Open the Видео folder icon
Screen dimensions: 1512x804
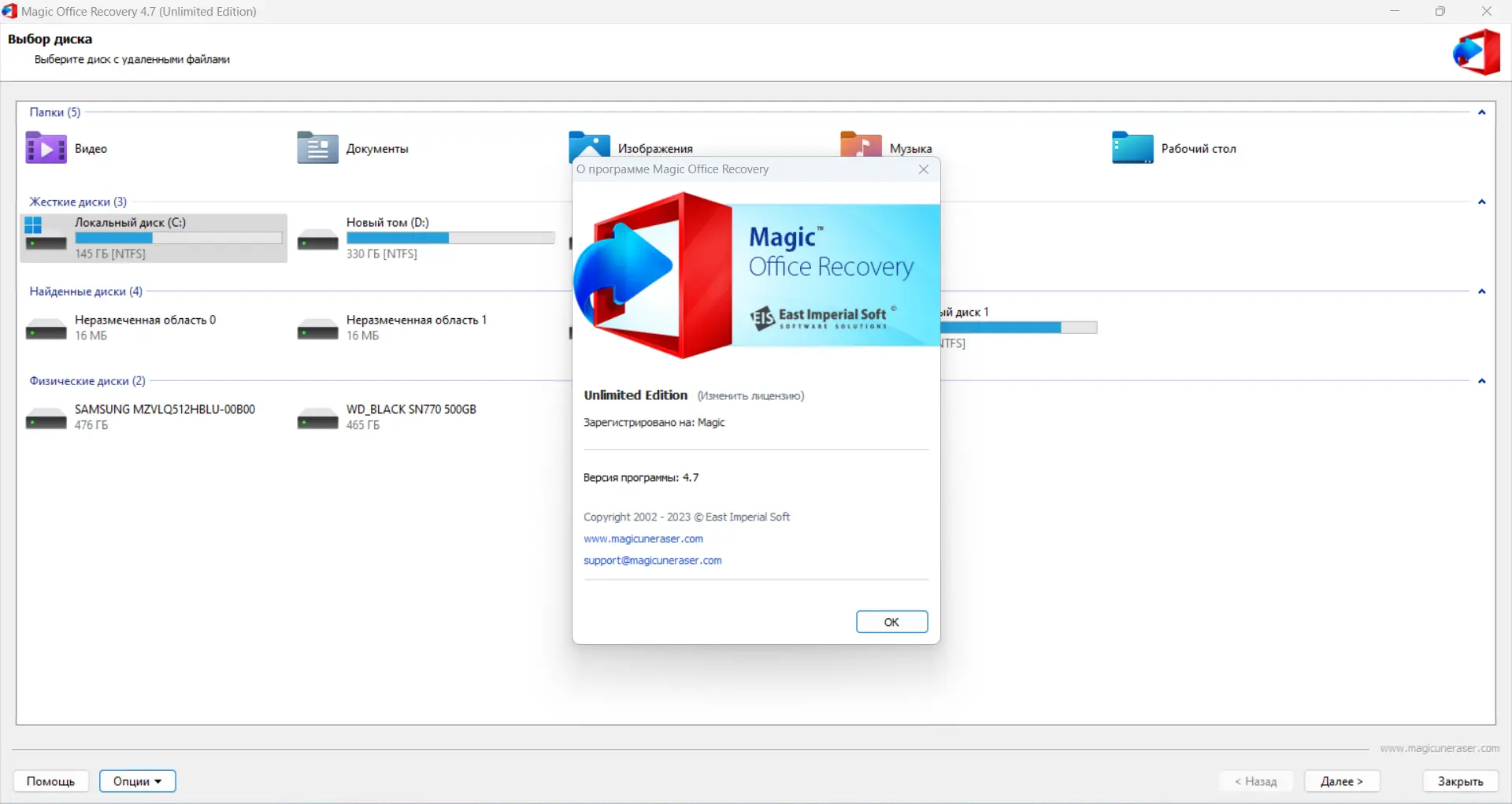tap(46, 148)
